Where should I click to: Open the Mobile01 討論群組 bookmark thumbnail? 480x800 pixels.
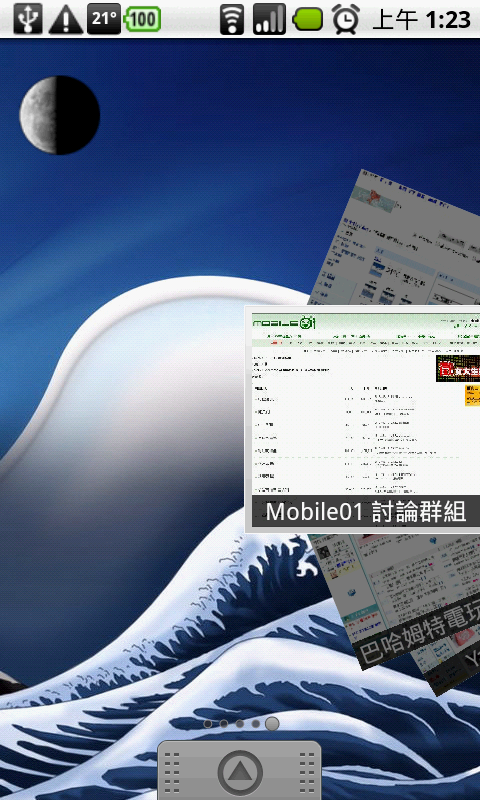[x=363, y=419]
